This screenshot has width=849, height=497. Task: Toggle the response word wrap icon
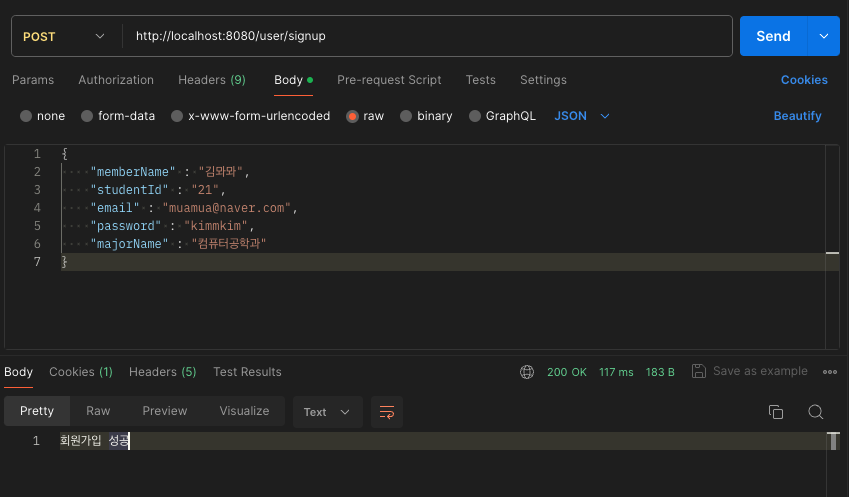(387, 412)
